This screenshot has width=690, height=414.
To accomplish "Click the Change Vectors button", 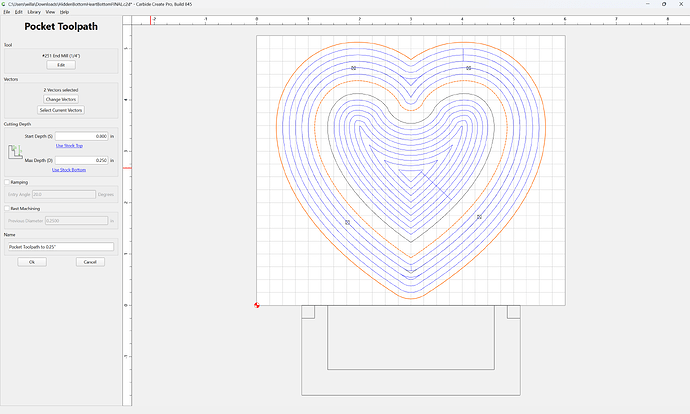I will pos(61,99).
